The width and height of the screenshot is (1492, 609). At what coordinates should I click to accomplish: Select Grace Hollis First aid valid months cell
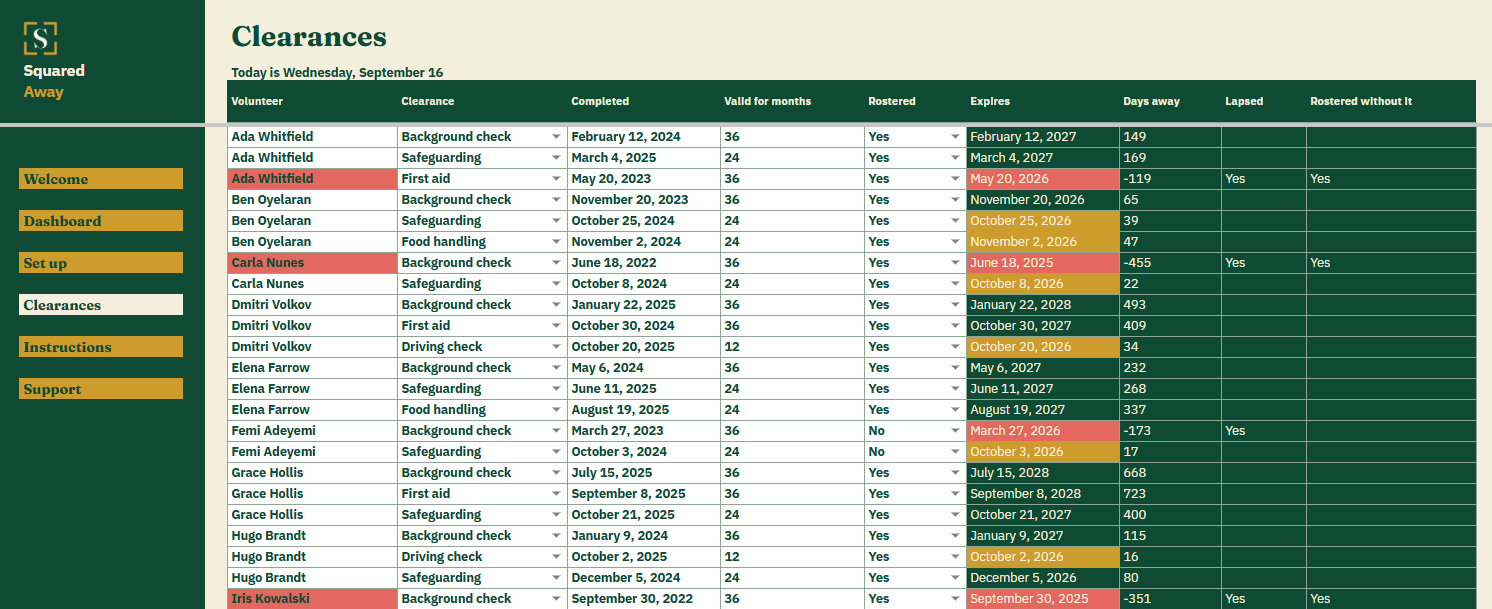(x=792, y=494)
